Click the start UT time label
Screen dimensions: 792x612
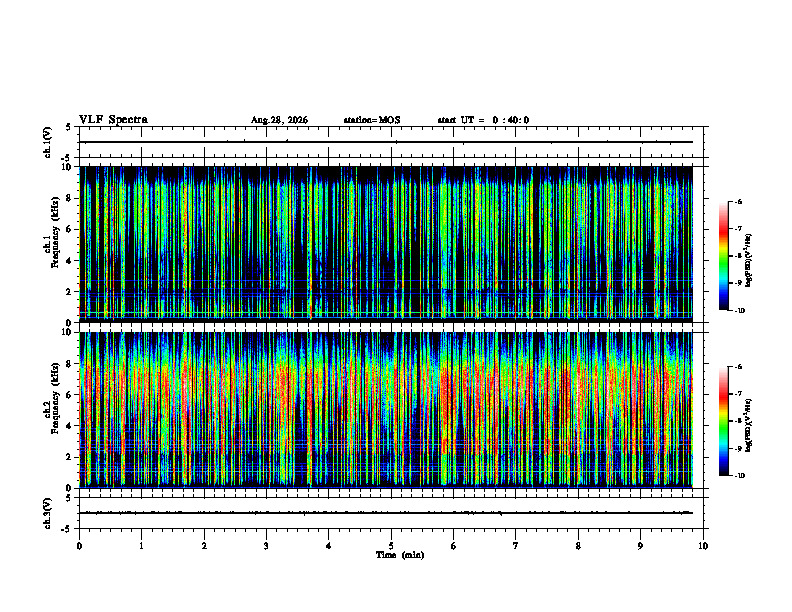pyautogui.click(x=483, y=120)
